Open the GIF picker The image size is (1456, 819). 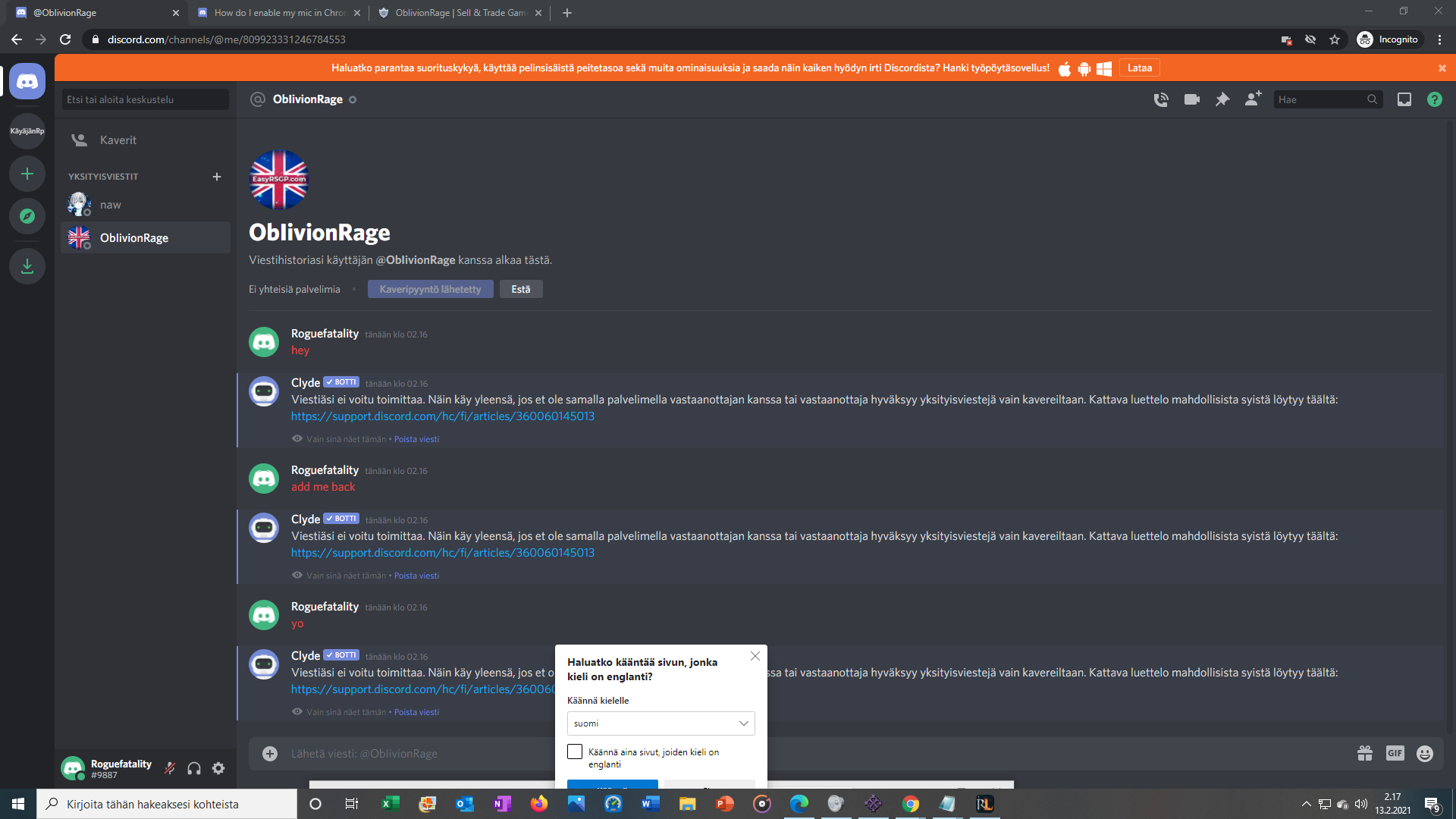(x=1395, y=753)
